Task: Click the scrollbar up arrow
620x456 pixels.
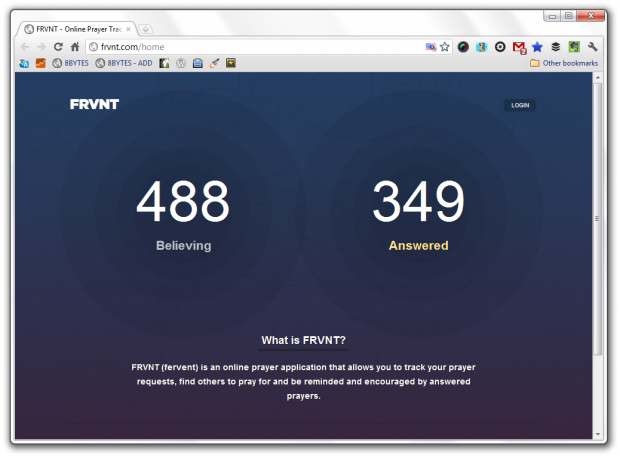Action: [598, 78]
